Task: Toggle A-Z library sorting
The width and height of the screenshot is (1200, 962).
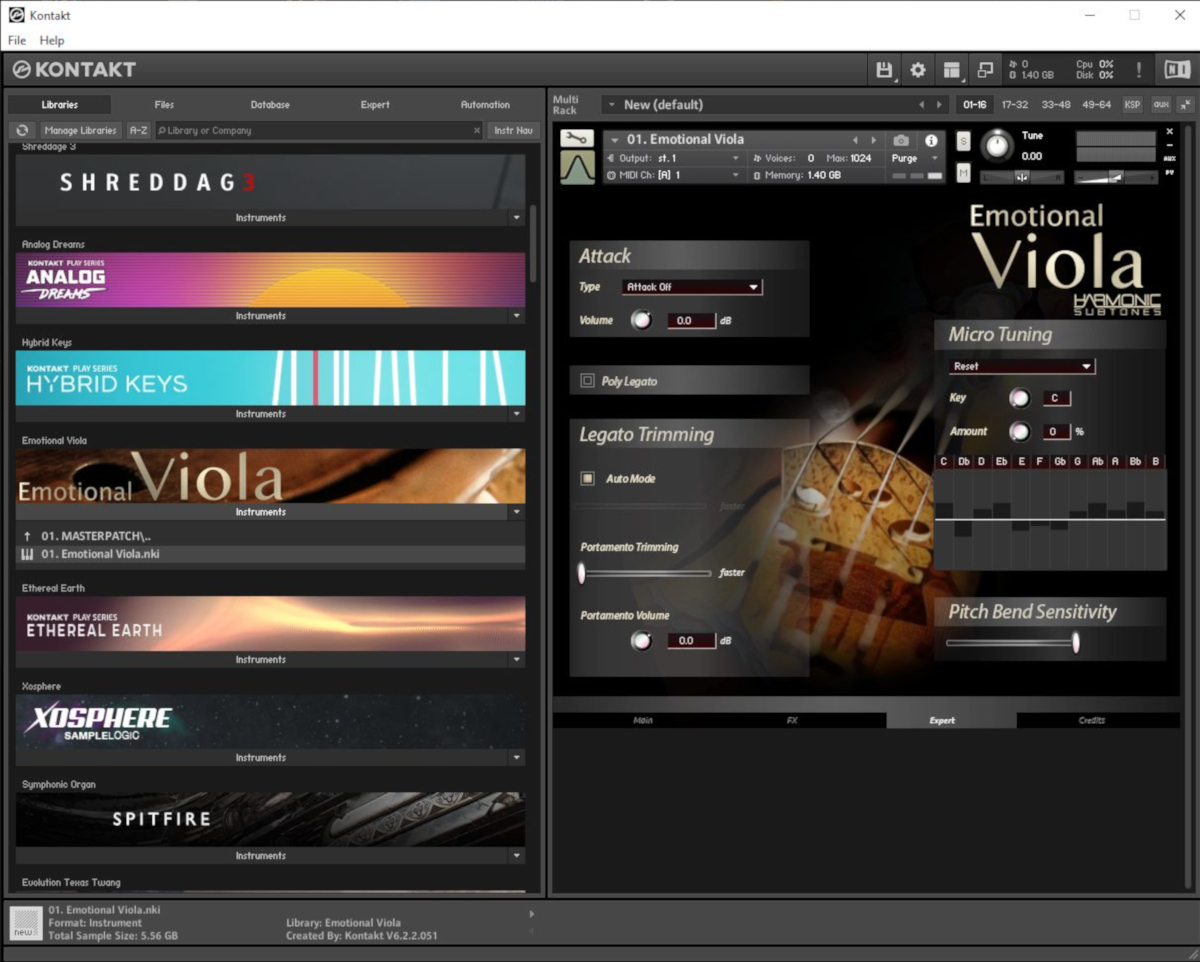Action: coord(139,130)
